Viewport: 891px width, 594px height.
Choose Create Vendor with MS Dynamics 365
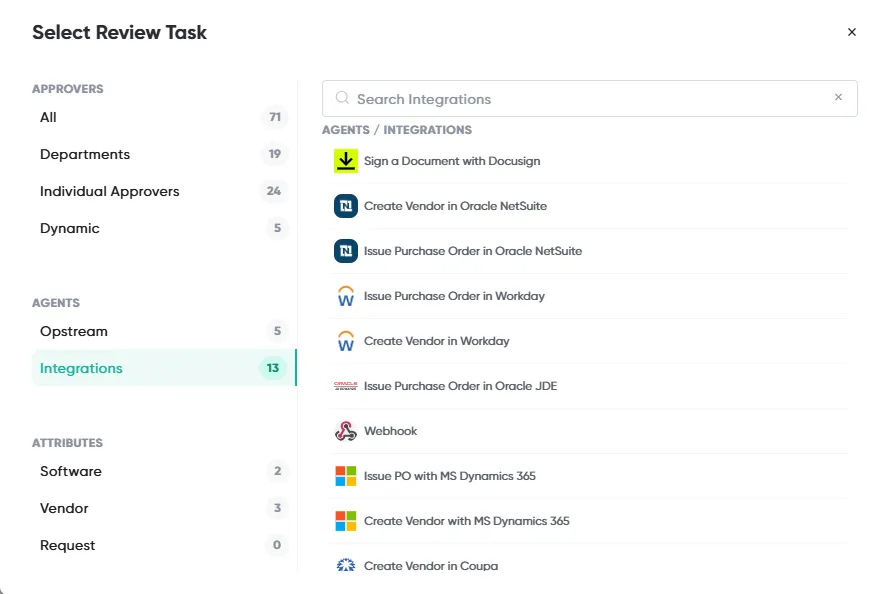(x=589, y=521)
